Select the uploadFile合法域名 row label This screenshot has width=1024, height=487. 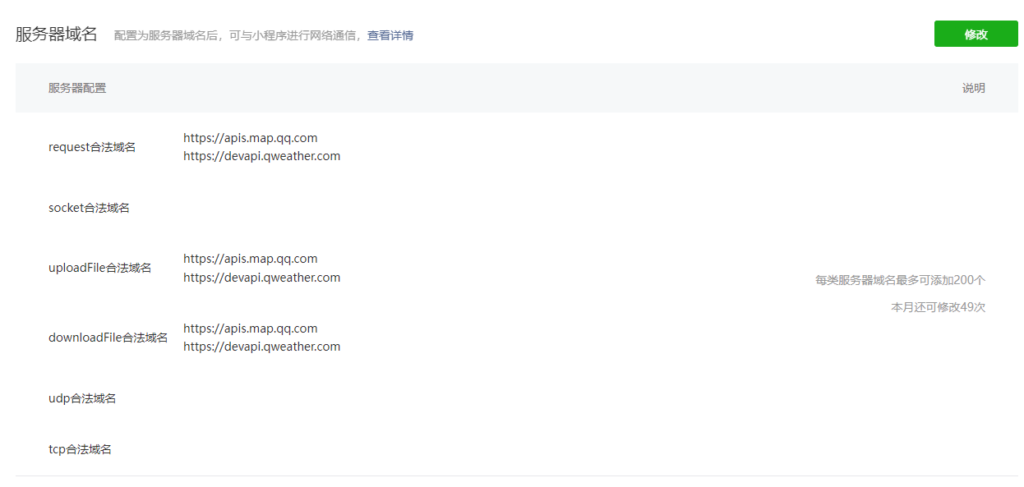click(100, 268)
